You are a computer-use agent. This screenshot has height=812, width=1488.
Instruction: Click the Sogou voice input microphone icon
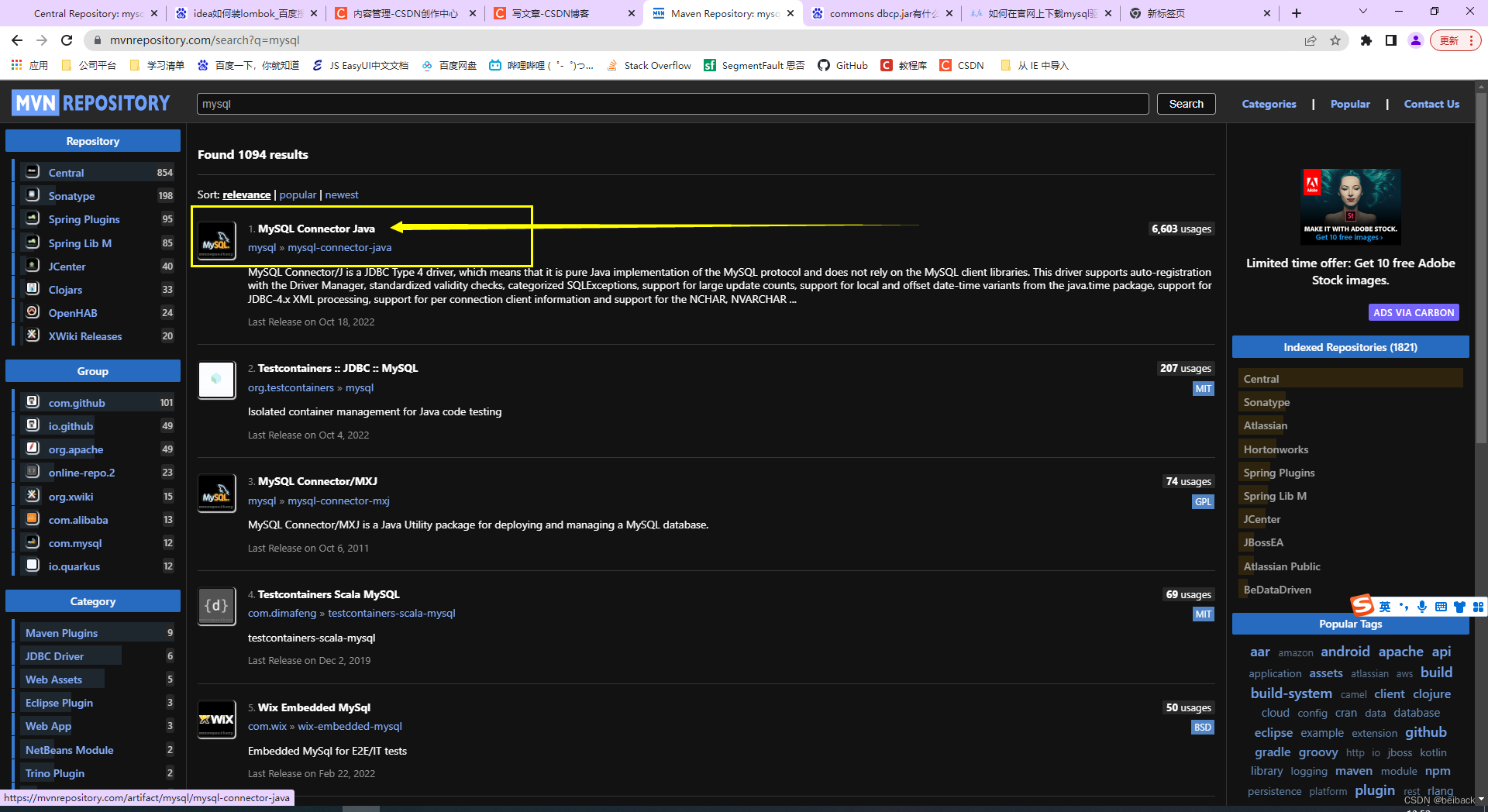pyautogui.click(x=1422, y=607)
